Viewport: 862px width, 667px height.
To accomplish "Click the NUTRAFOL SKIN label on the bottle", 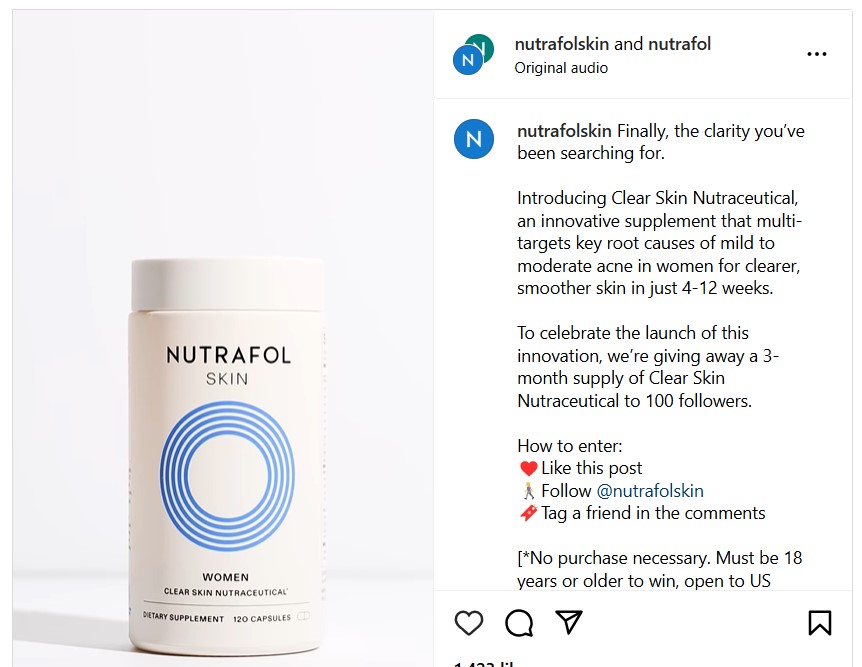I will pyautogui.click(x=228, y=366).
